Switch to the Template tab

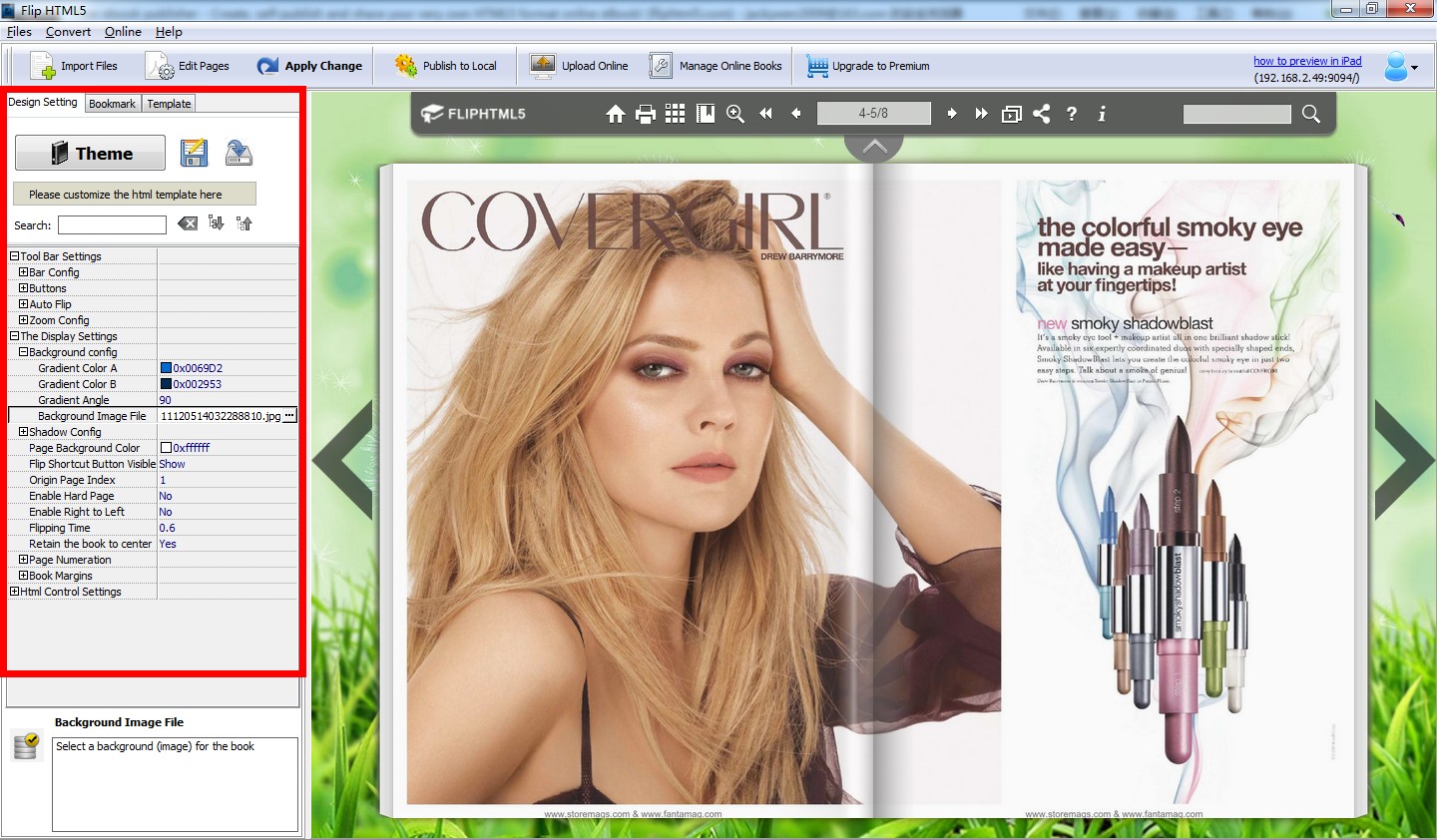(x=169, y=104)
